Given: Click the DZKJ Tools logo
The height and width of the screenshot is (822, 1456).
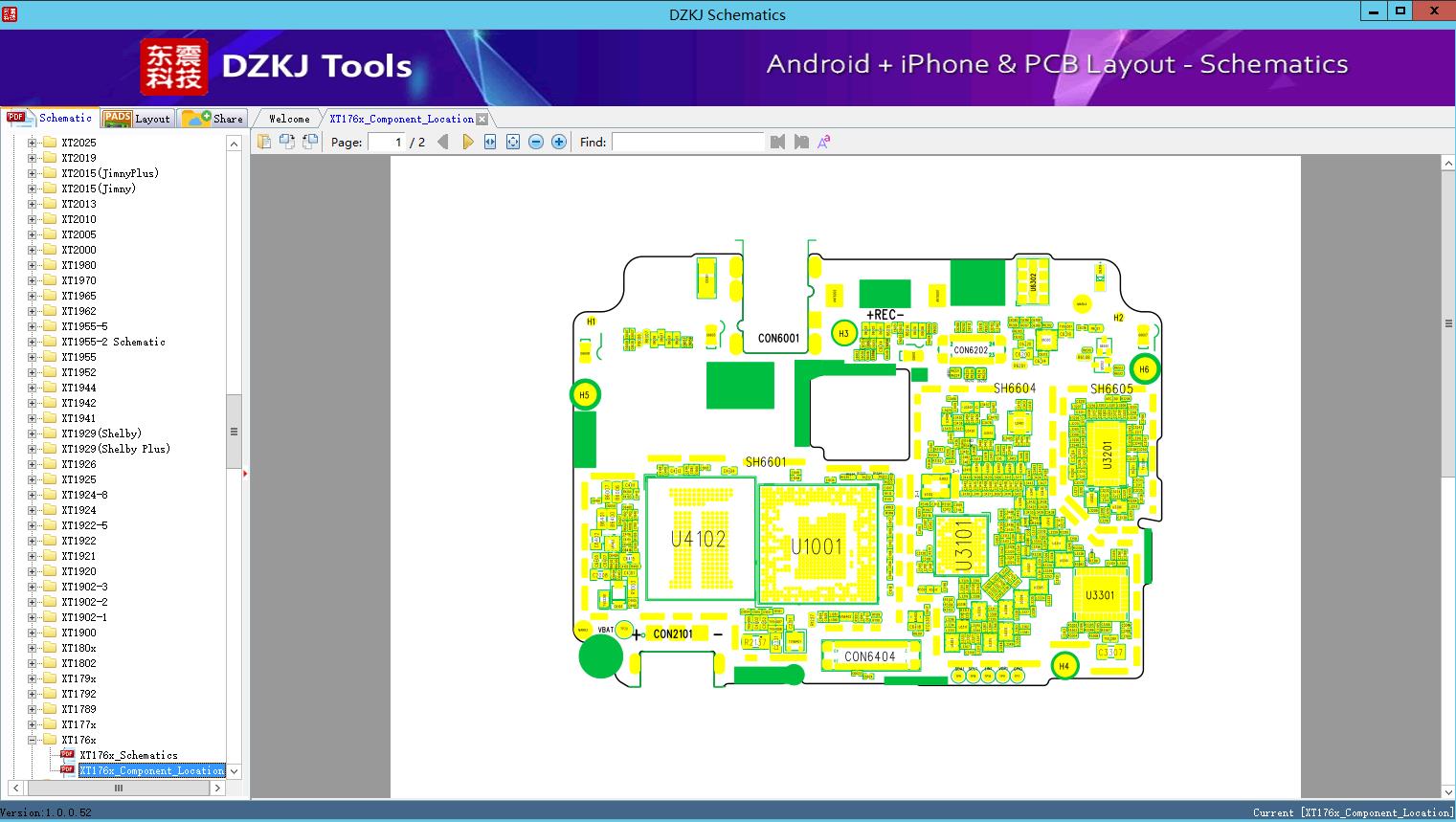Looking at the screenshot, I should point(278,66).
